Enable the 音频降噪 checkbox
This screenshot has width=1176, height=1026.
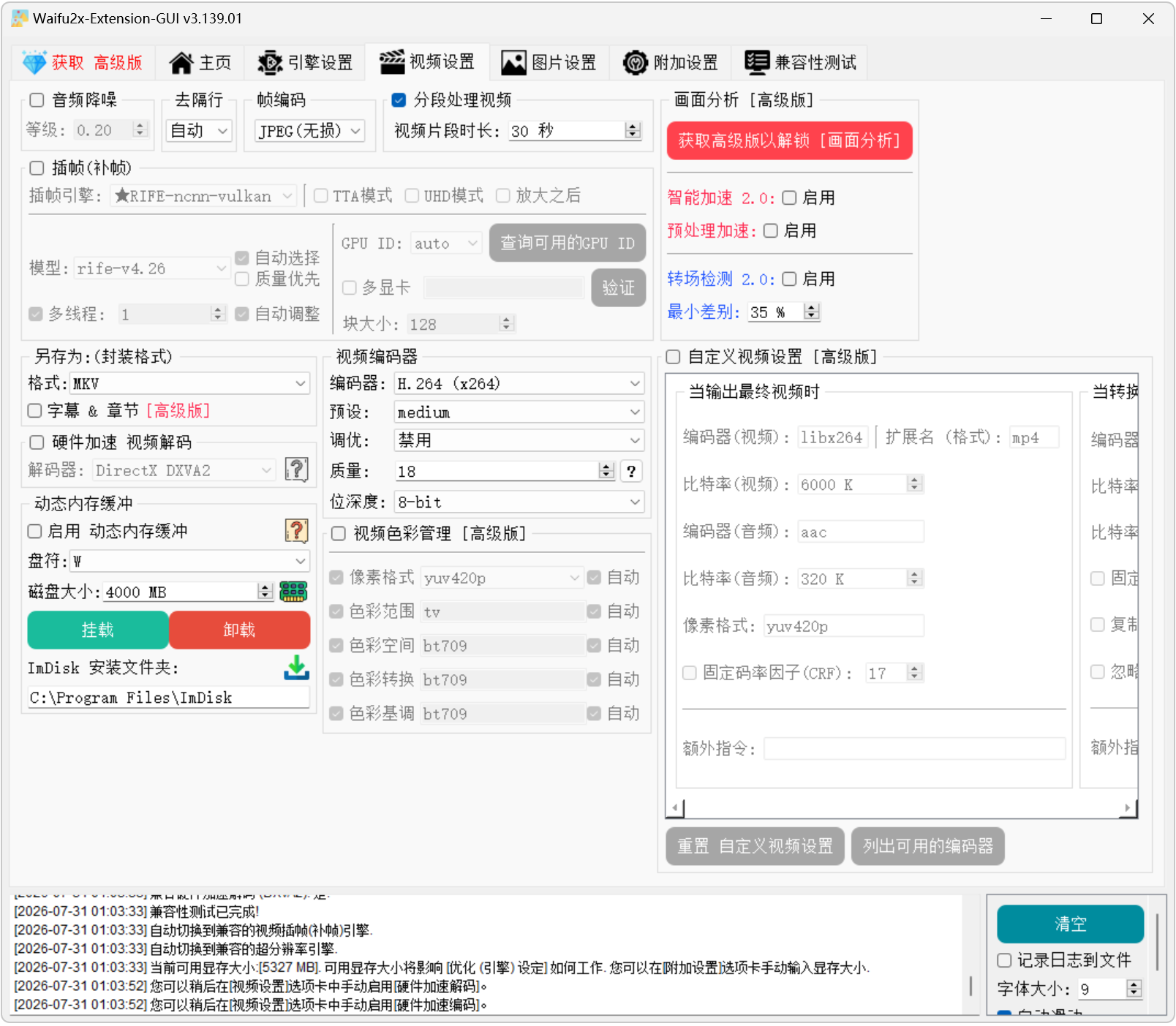click(37, 100)
